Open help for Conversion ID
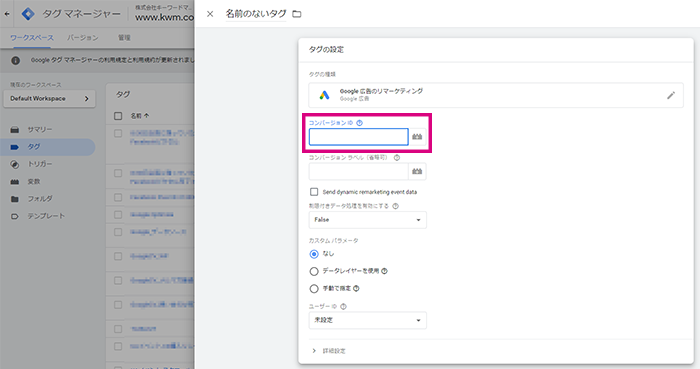Image resolution: width=700 pixels, height=369 pixels. 359,123
